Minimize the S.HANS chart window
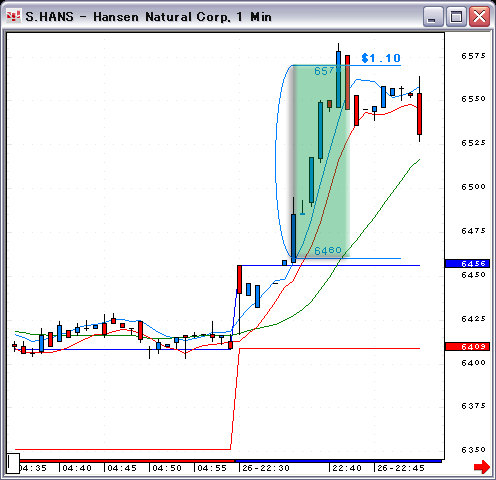 pos(433,17)
